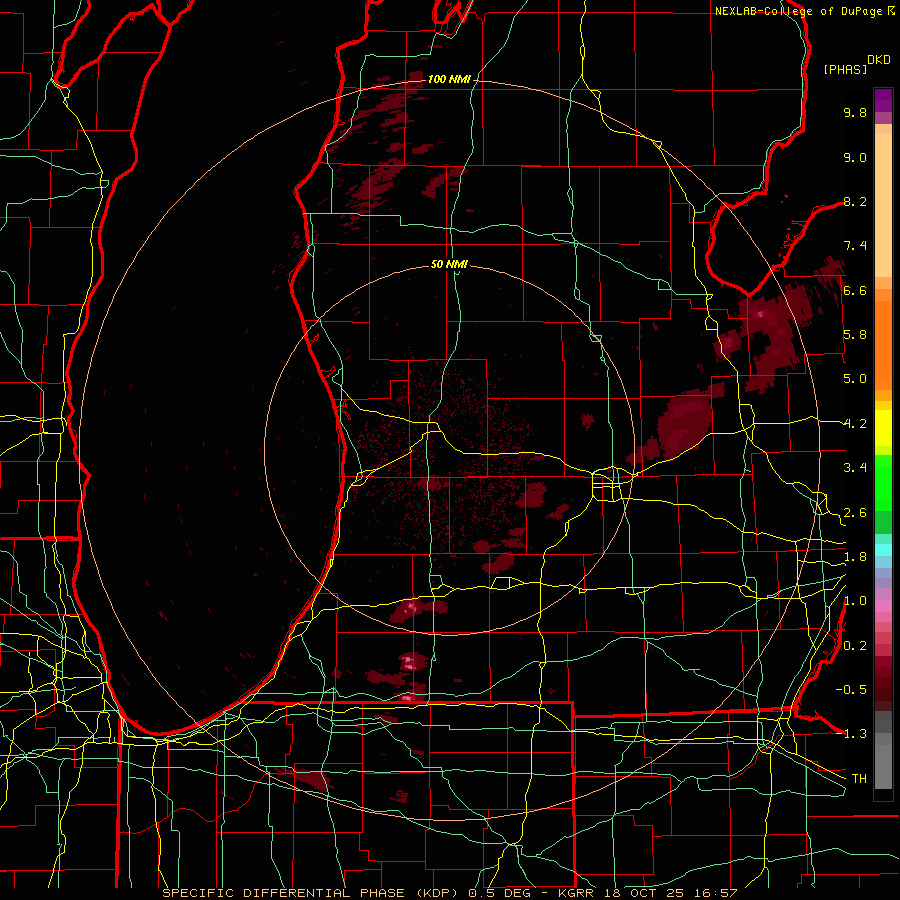The image size is (900, 900).
Task: Click the 5.0 scale value
Action: point(855,379)
